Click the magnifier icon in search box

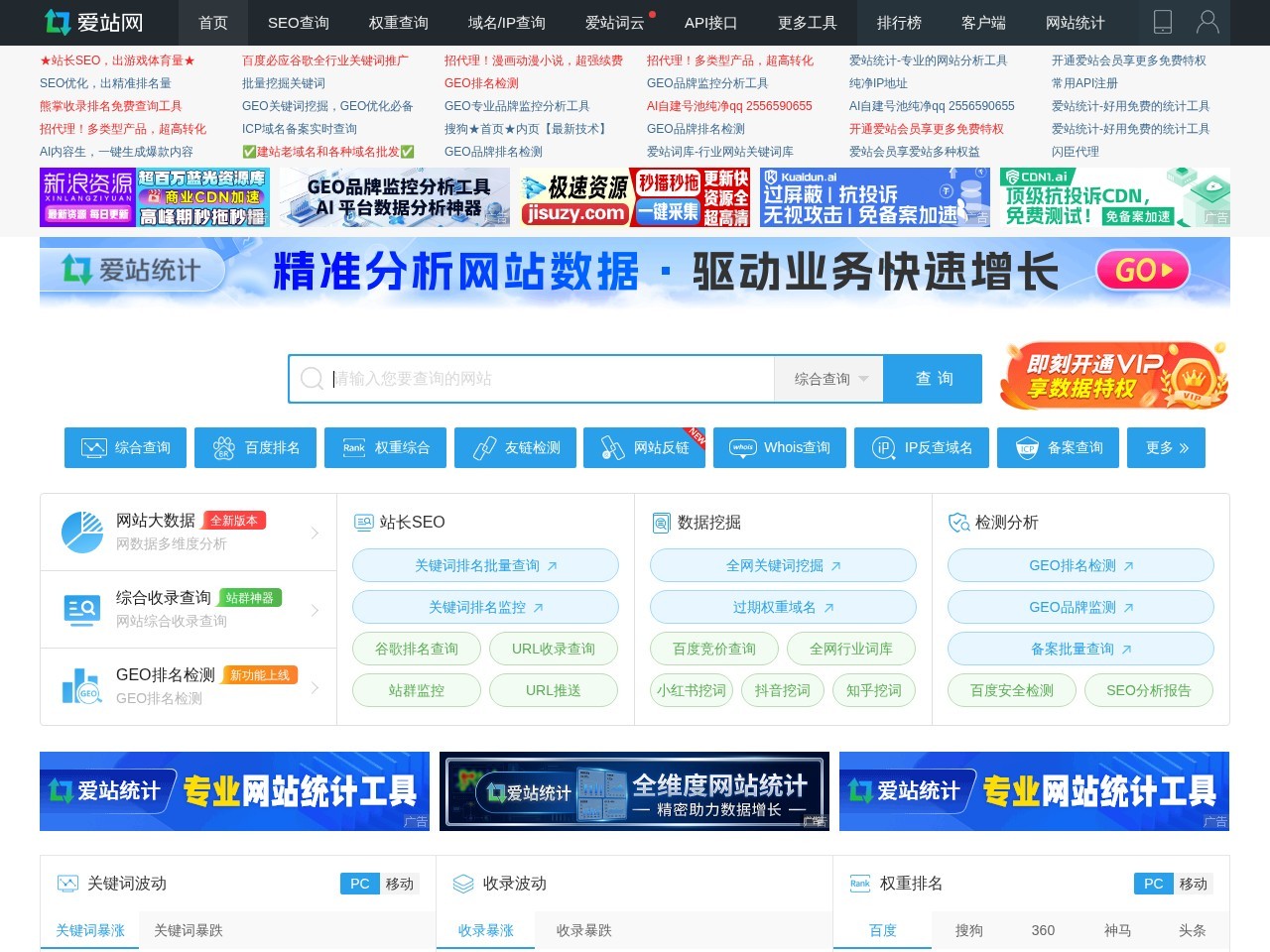pos(312,378)
